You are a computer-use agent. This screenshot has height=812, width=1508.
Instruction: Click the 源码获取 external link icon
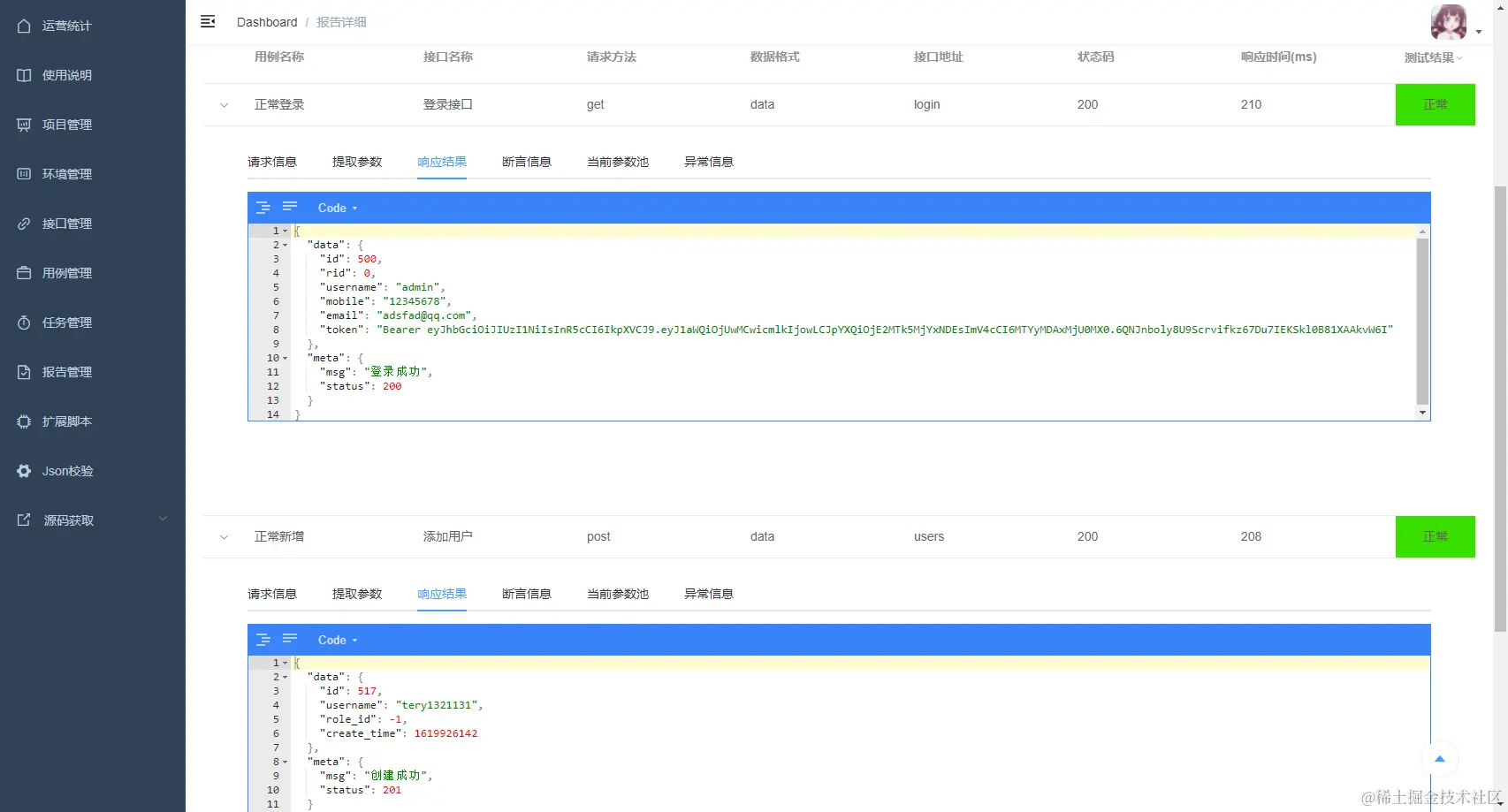[24, 520]
